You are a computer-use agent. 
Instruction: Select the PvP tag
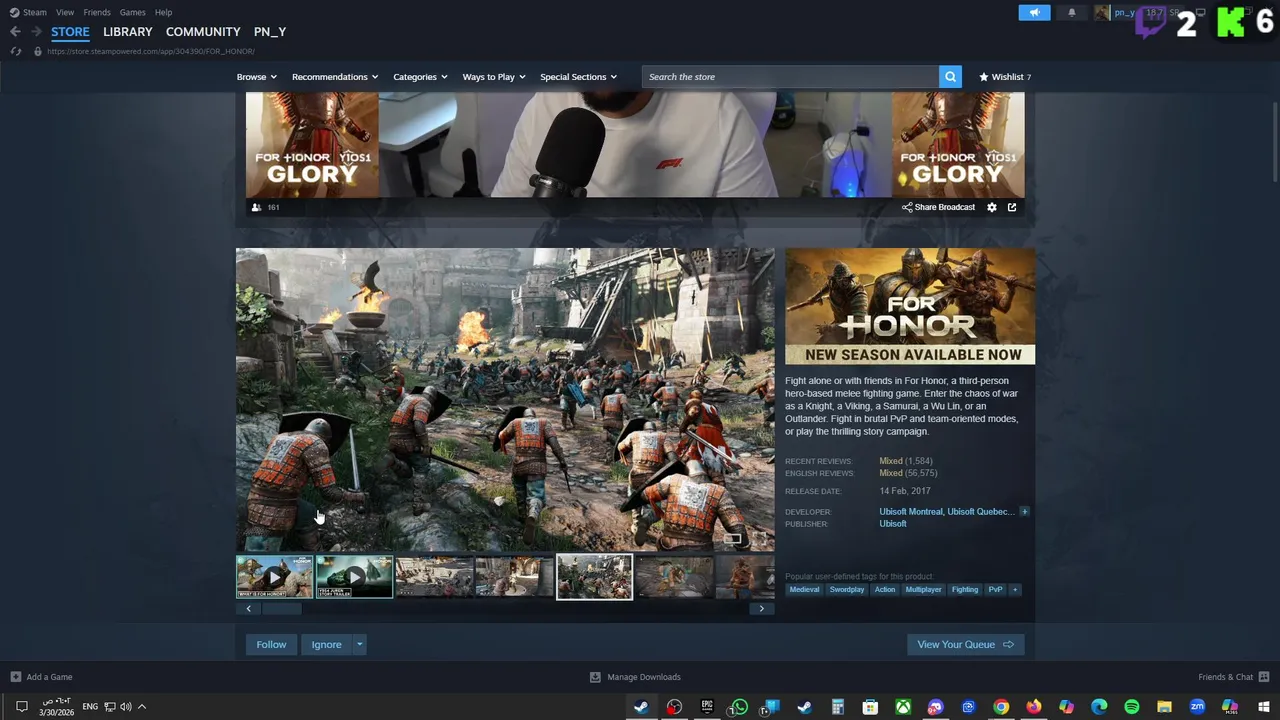995,590
